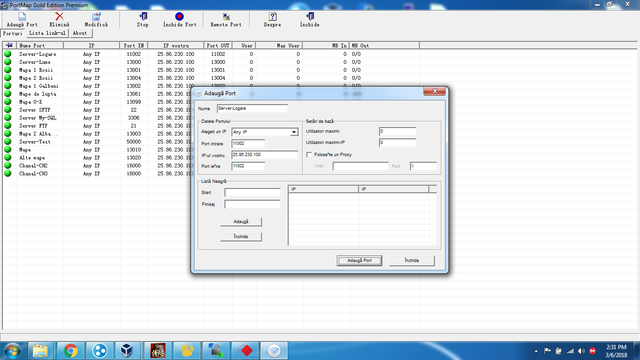Click the yellow paw taskbar icon
The image size is (640, 360).
click(187, 351)
